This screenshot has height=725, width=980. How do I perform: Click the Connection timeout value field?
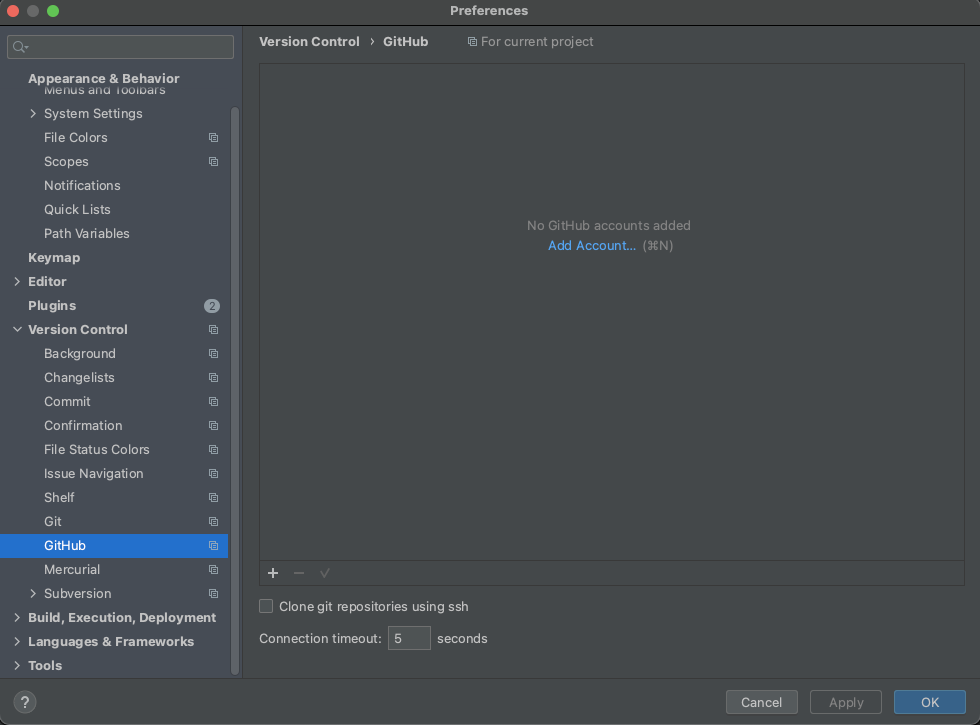tap(409, 638)
